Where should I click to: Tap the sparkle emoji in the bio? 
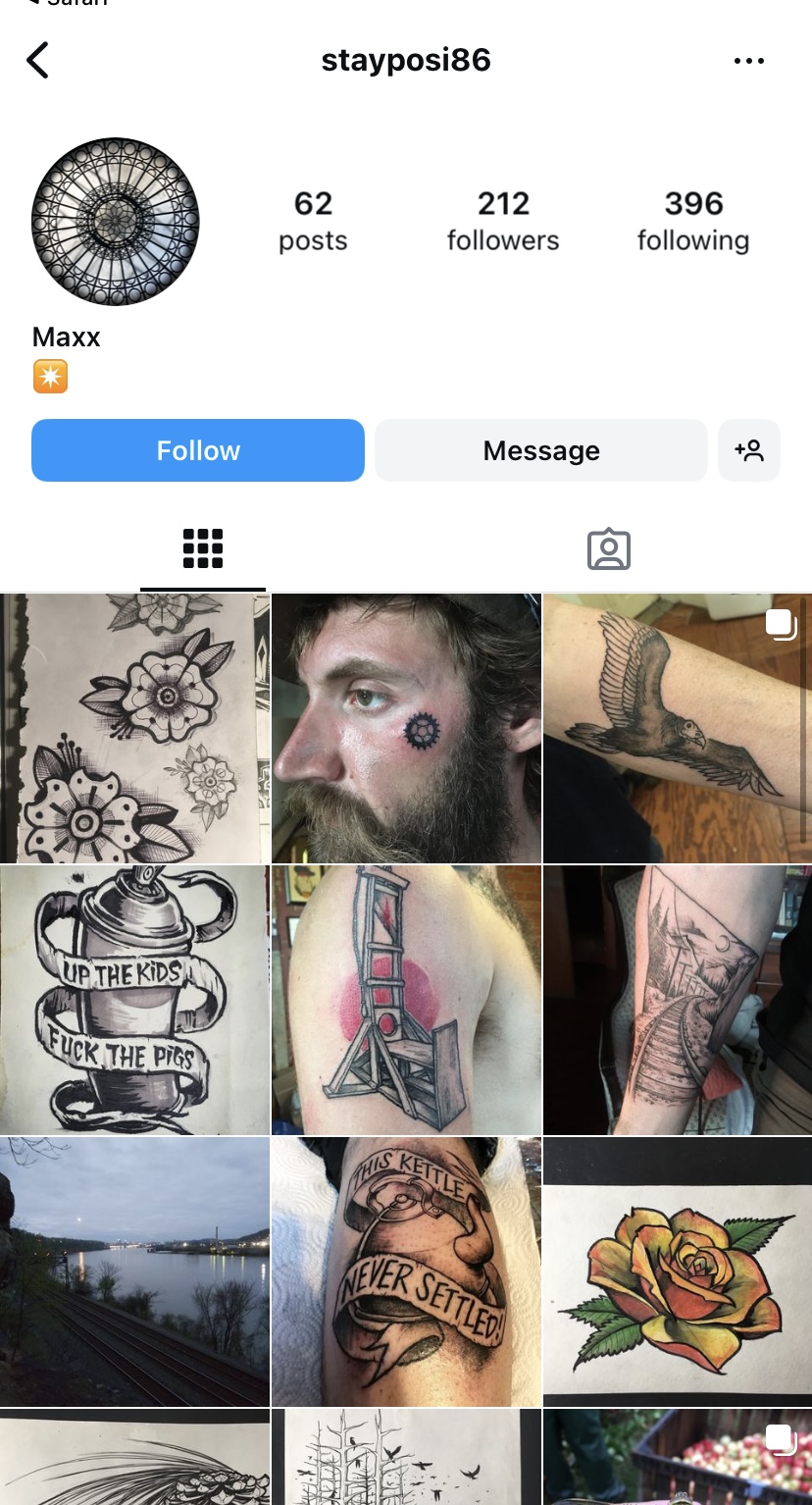pos(50,377)
